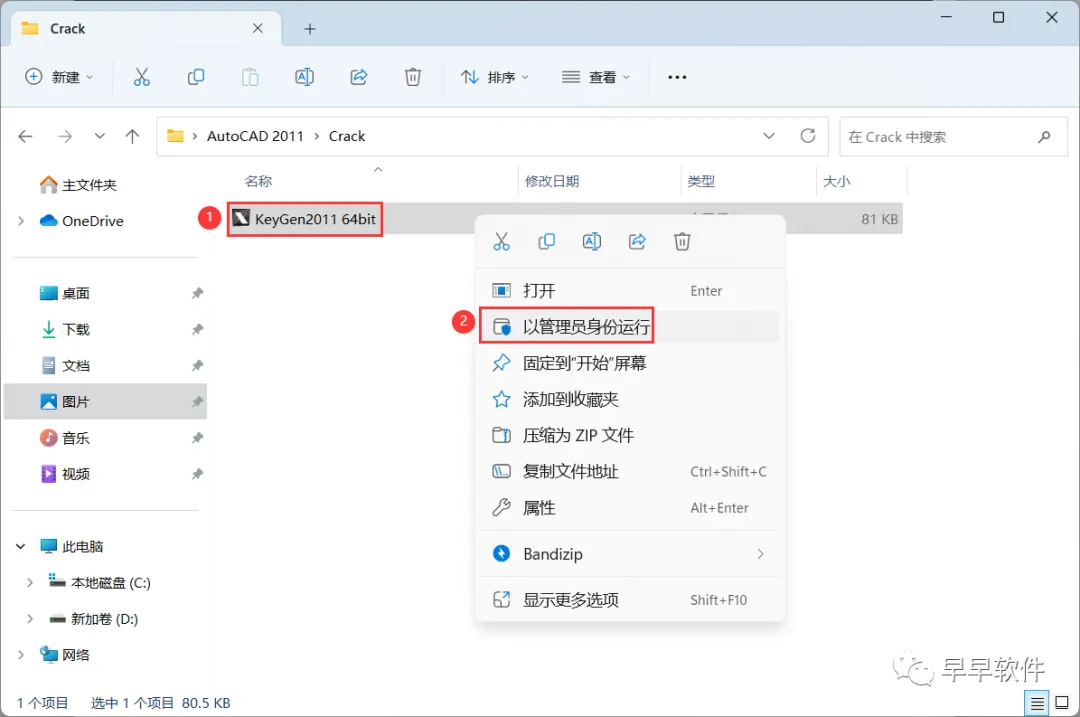The width and height of the screenshot is (1080, 717).
Task: Expand the OneDrive tree node
Action: point(21,221)
